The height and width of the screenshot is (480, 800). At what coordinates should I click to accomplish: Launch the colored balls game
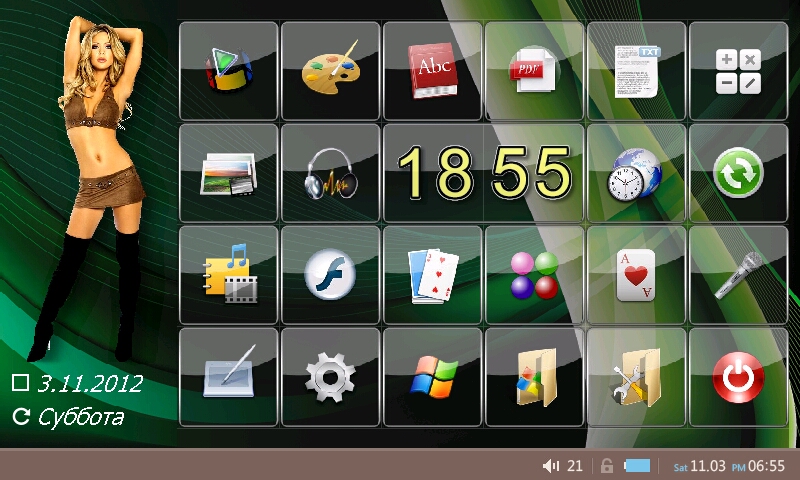tap(534, 275)
